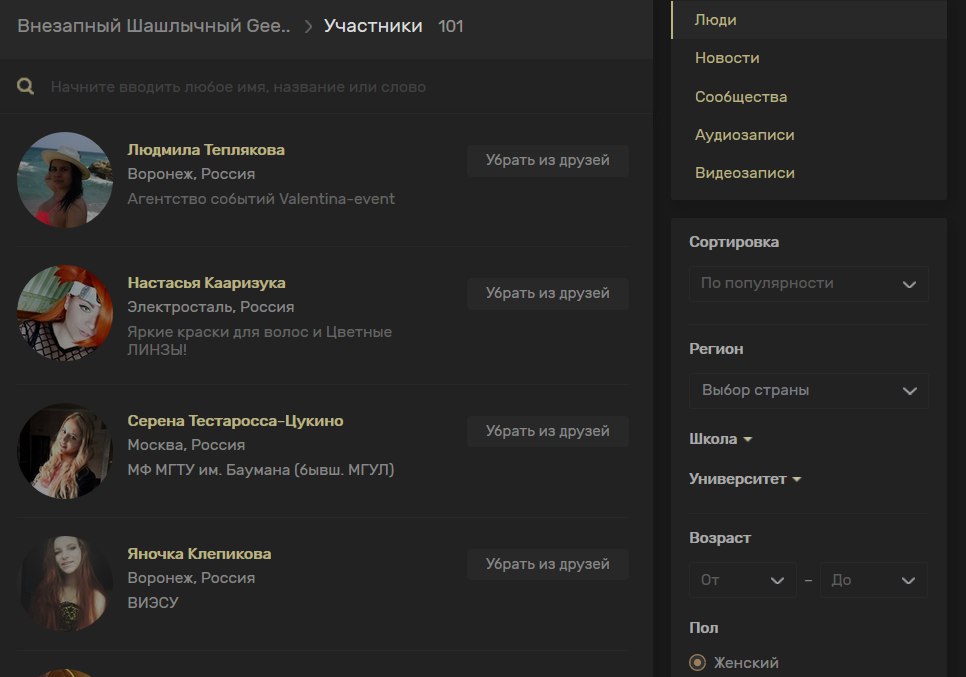Click the Москва, Россия location text
The image size is (966, 677).
pyautogui.click(x=186, y=445)
